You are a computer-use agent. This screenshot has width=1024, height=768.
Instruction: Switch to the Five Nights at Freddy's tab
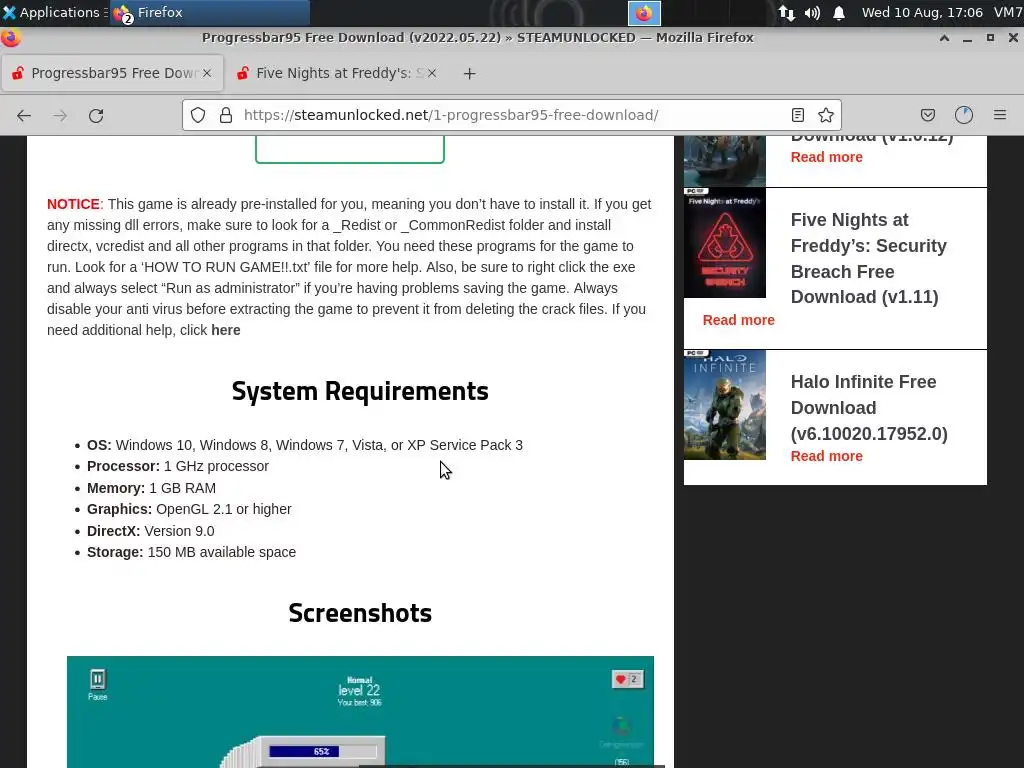tap(336, 73)
